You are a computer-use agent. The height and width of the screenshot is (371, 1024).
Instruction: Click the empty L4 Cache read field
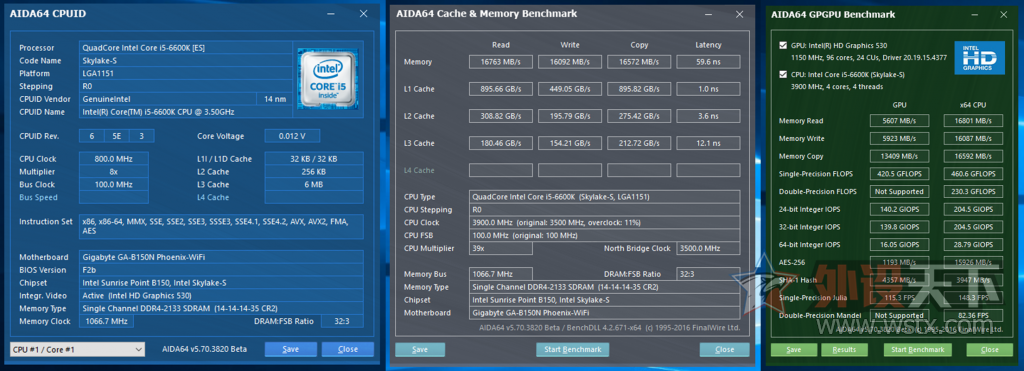click(501, 170)
